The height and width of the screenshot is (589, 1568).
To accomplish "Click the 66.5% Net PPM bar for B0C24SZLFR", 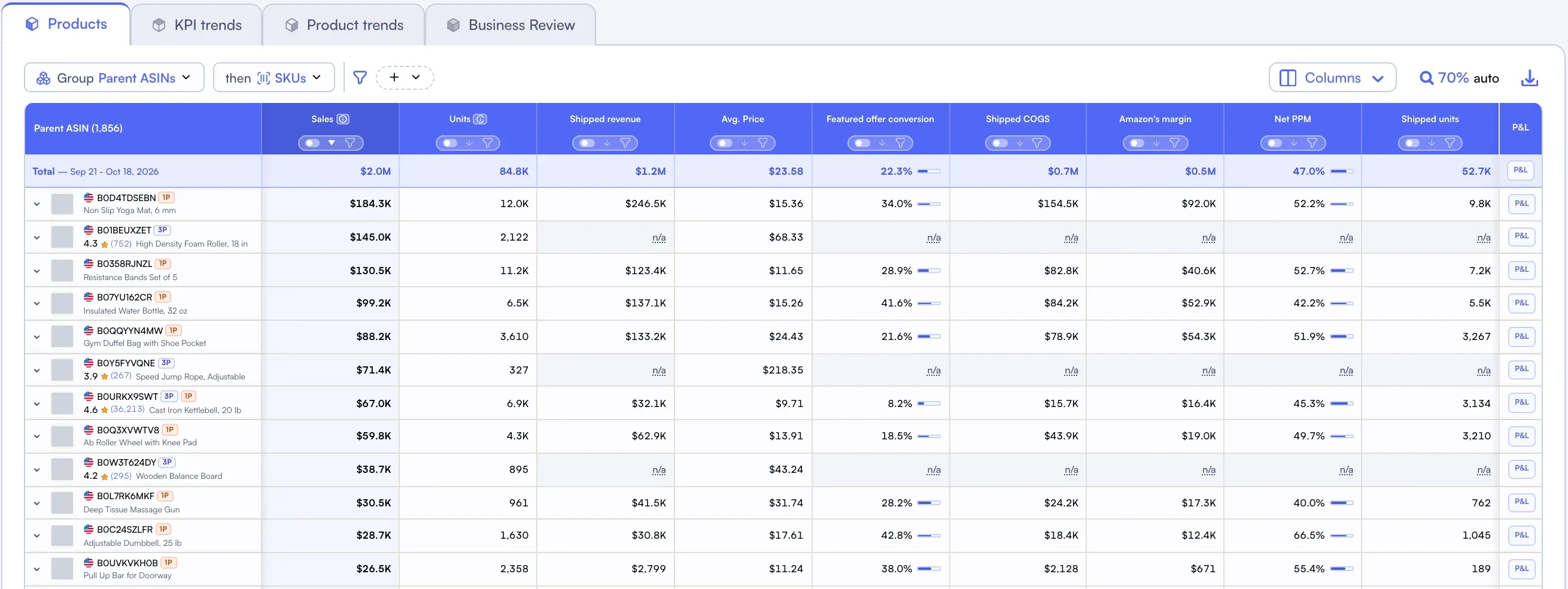I will point(1342,535).
